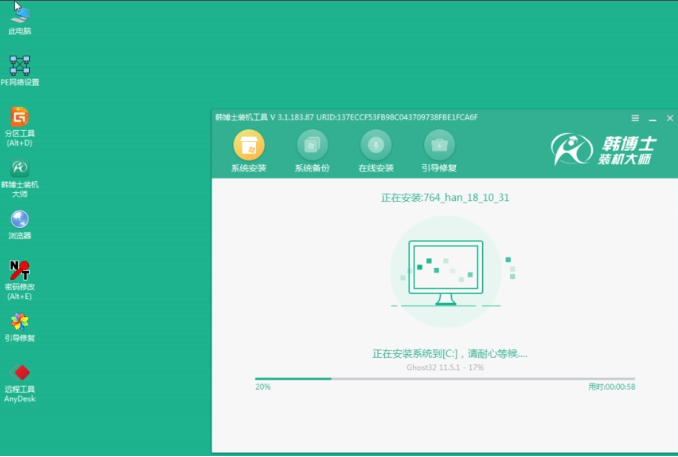This screenshot has height=457, width=678.
Task: Click the Ghost32 11.5.1 - 17% status
Action: click(445, 368)
